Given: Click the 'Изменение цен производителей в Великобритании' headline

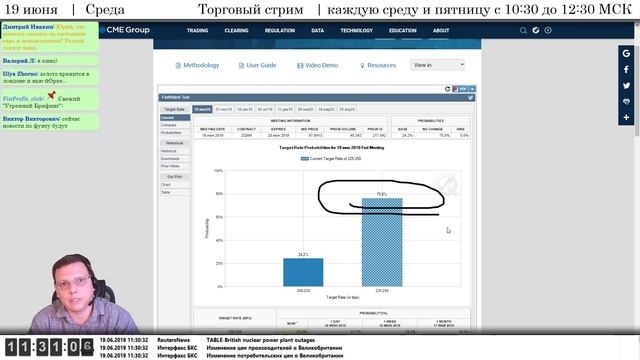Looking at the screenshot, I should 274,348.
